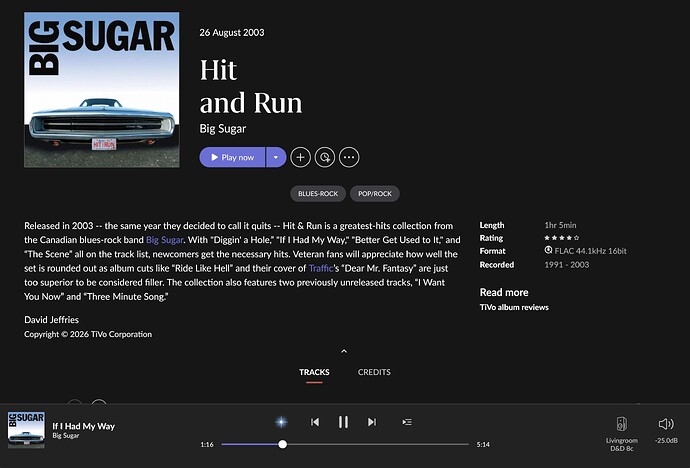The image size is (690, 468).
Task: Click the add-tag circular icon
Action: (x=325, y=157)
